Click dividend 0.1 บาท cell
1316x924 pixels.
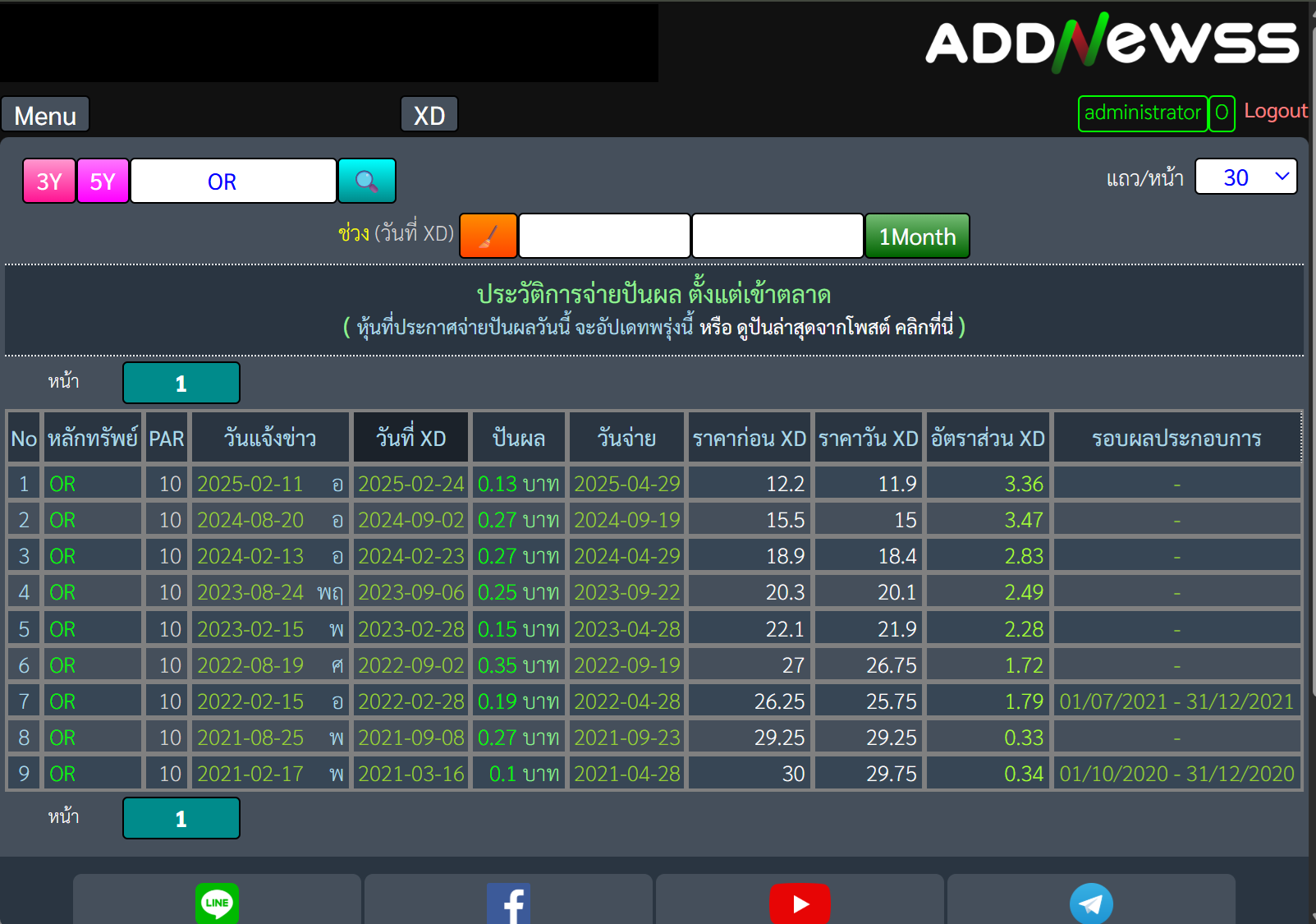[519, 774]
